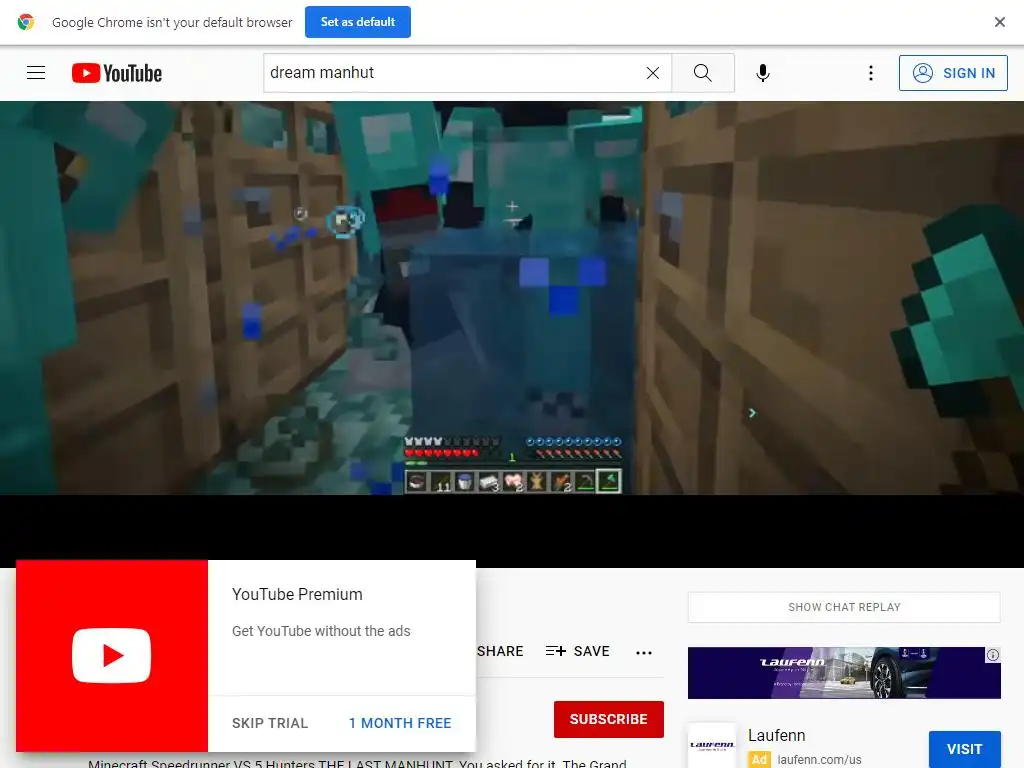Choose 1 MONTH FREE Premium offer
Screen dimensions: 1024x768
(x=400, y=723)
